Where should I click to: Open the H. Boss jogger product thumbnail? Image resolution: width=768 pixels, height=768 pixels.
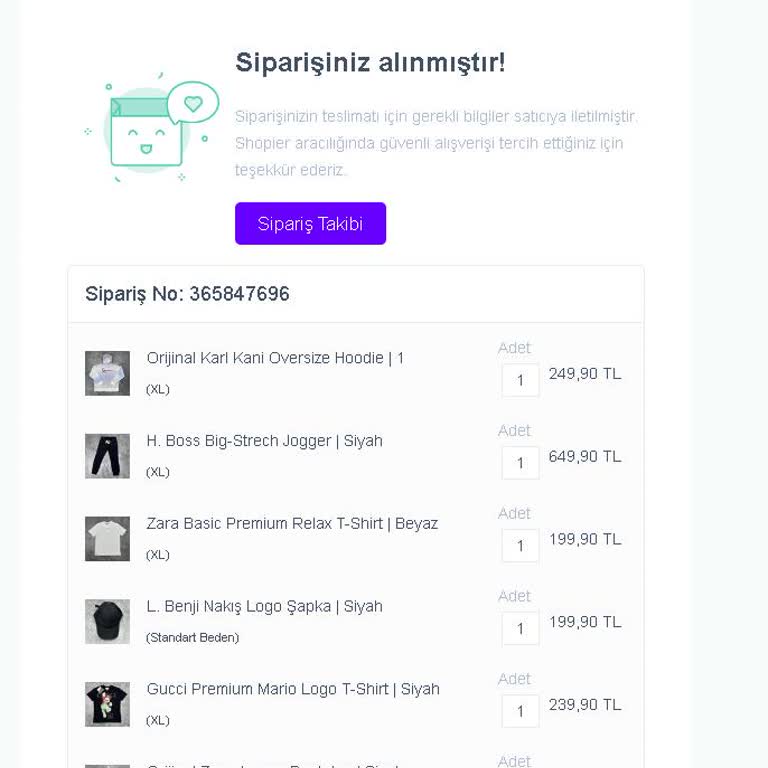coord(107,456)
